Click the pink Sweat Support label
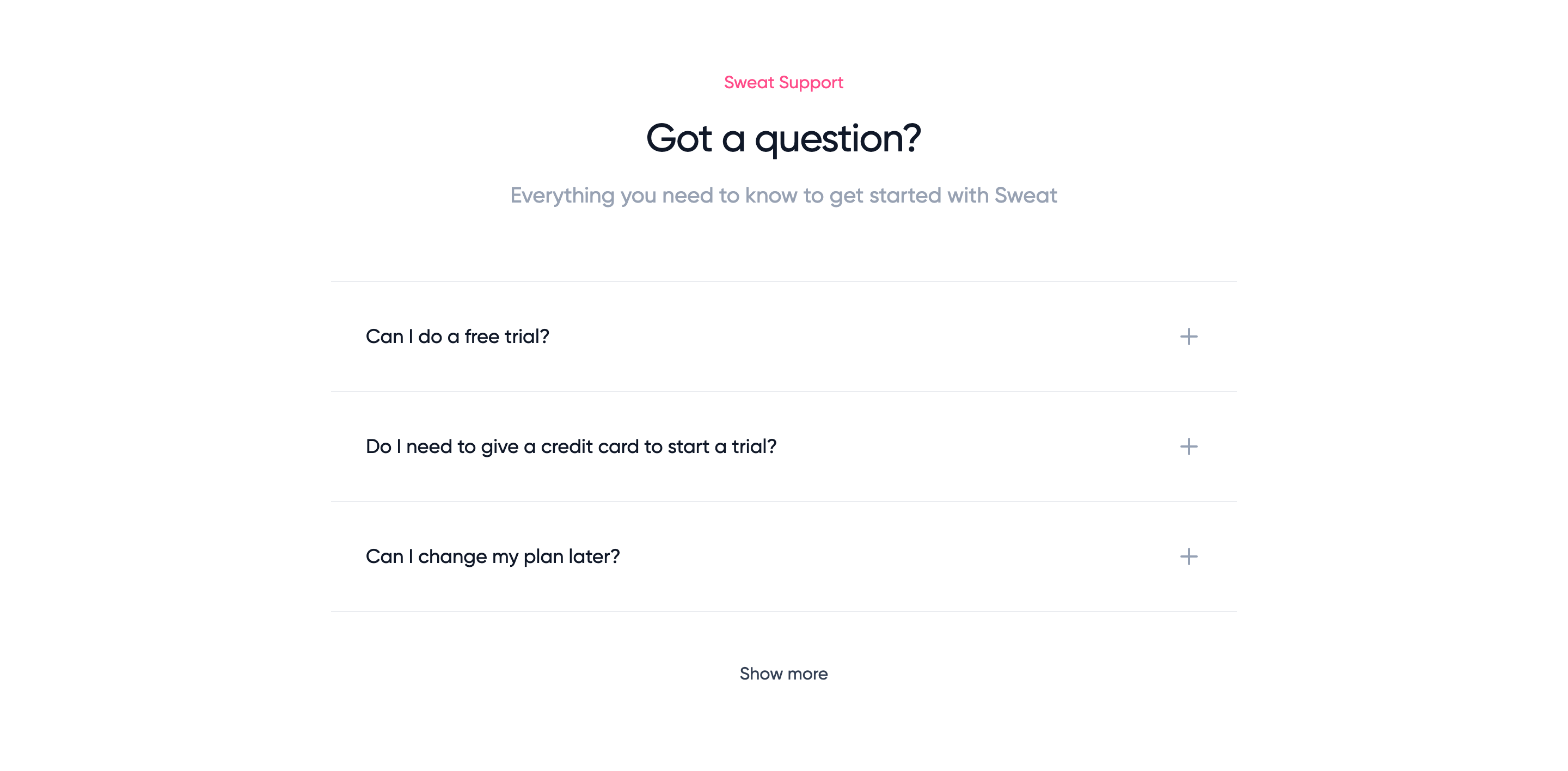The image size is (1568, 771). pos(783,83)
